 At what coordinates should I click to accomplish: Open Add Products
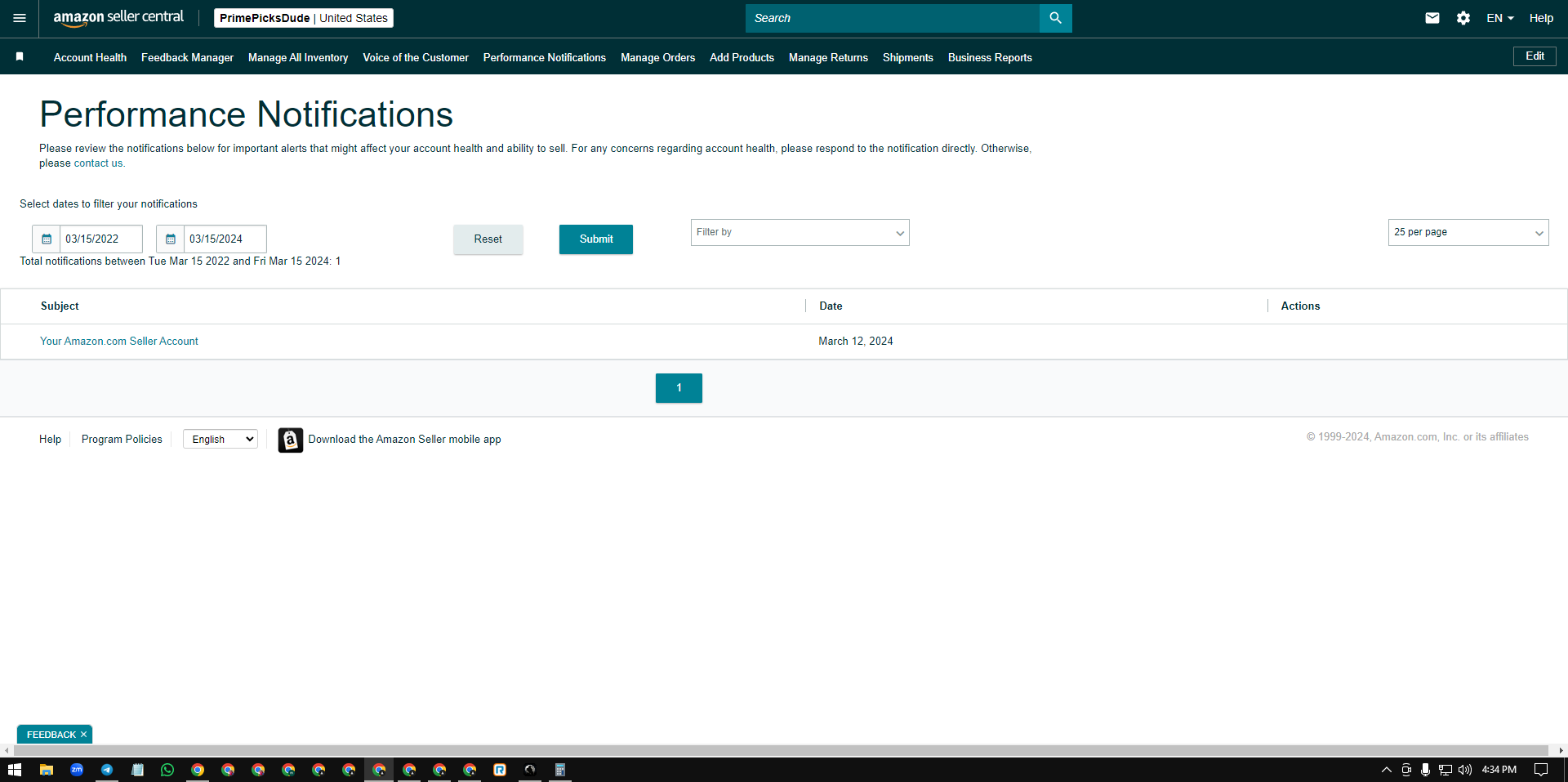pyautogui.click(x=742, y=57)
